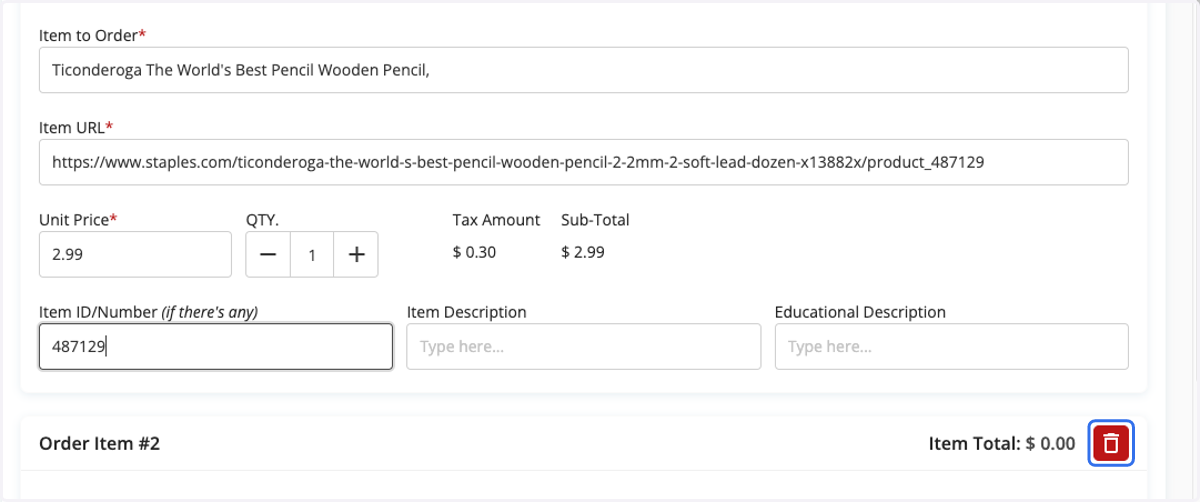This screenshot has width=1200, height=502.
Task: Focus the Item Description input
Action: coord(584,347)
